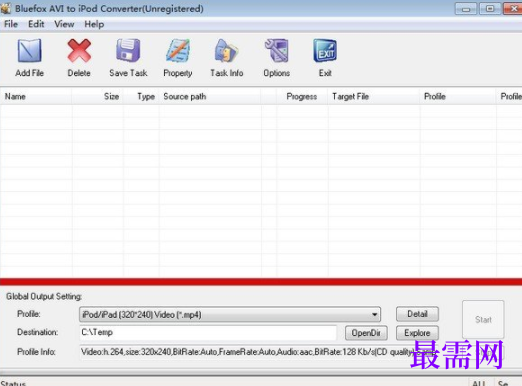The width and height of the screenshot is (522, 386).
Task: Click the Save Task floppy icon
Action: tap(128, 51)
